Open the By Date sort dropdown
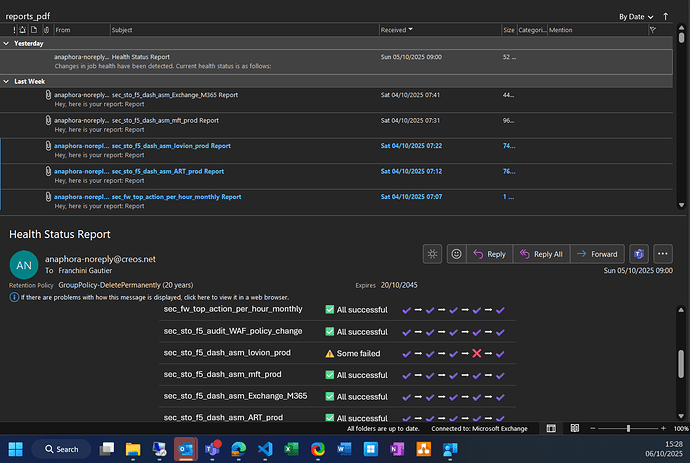Screen dimensions: 690x463 (x=637, y=16)
